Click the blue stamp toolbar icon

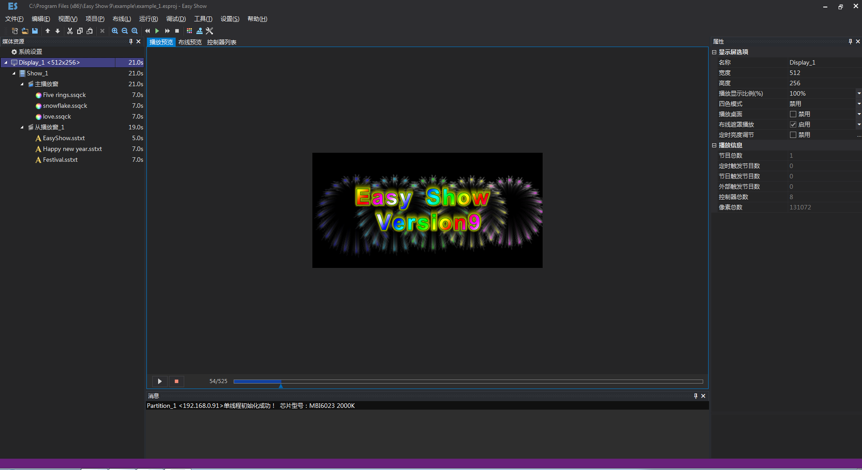[x=200, y=31]
